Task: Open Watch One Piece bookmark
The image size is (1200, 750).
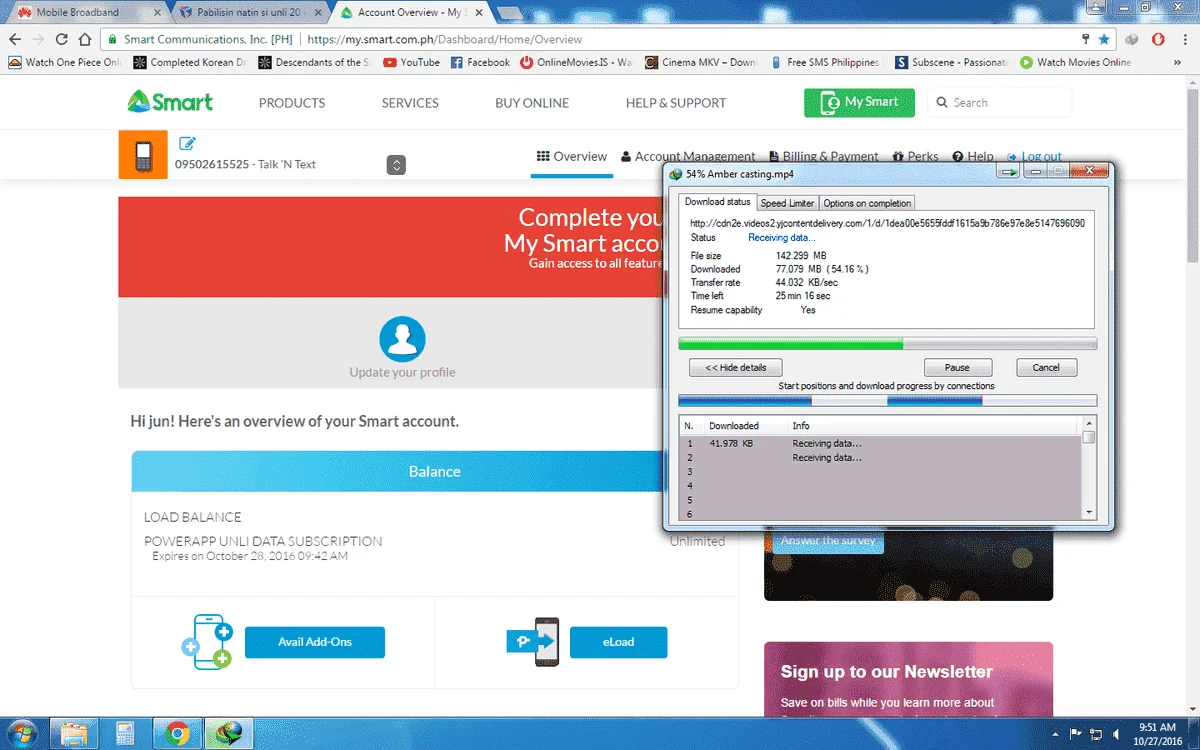Action: click(64, 62)
